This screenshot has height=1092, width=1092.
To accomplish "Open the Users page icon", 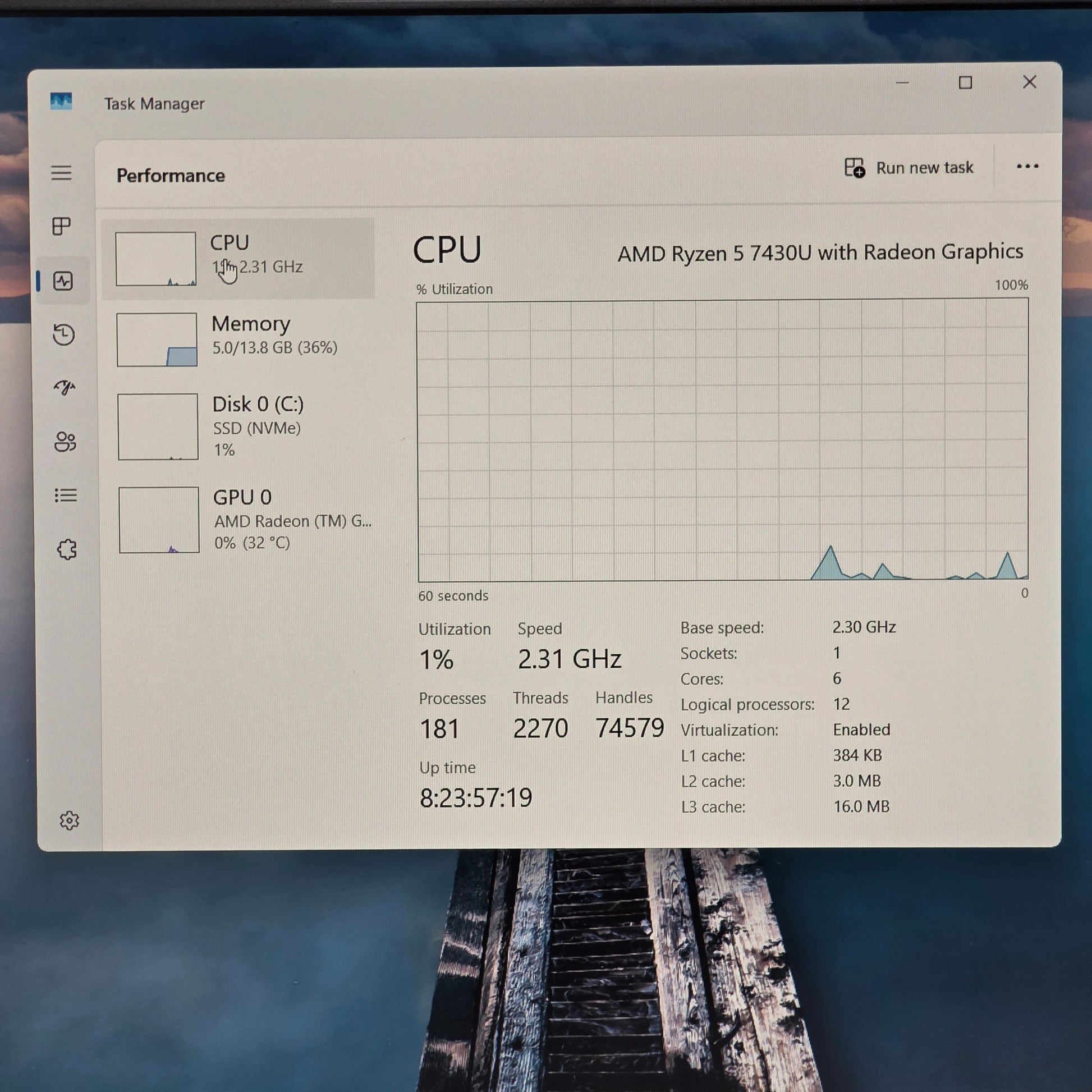I will (x=65, y=442).
